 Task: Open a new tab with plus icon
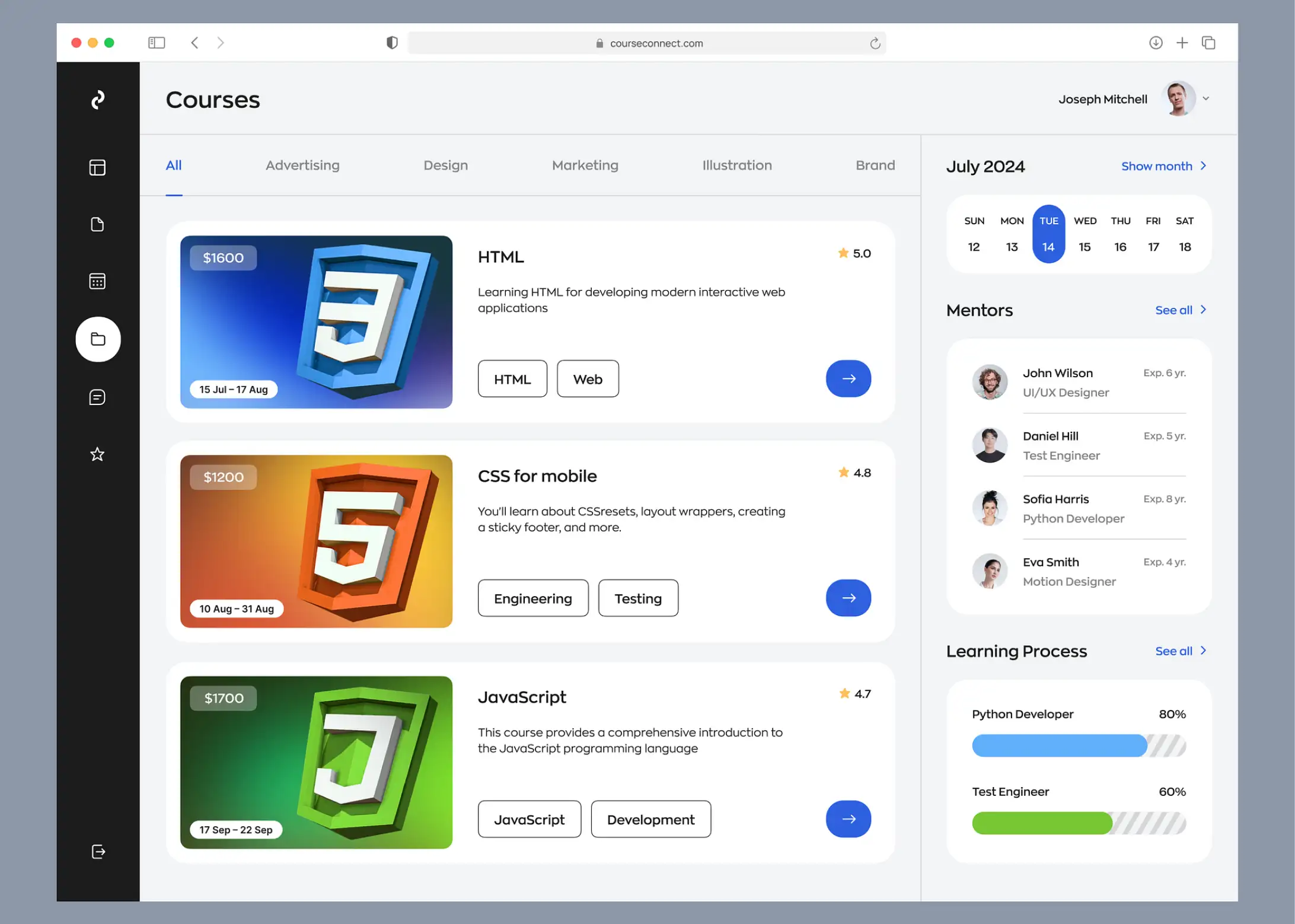pyautogui.click(x=1182, y=43)
